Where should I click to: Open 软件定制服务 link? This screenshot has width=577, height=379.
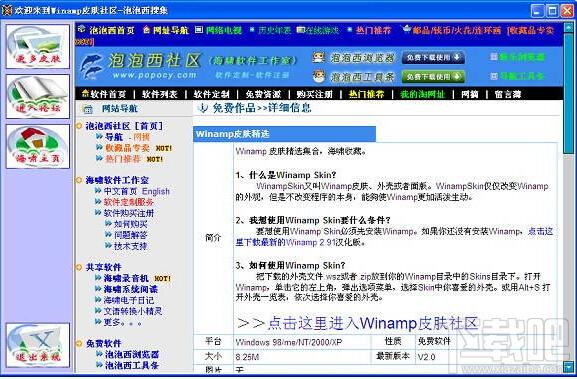(x=129, y=202)
